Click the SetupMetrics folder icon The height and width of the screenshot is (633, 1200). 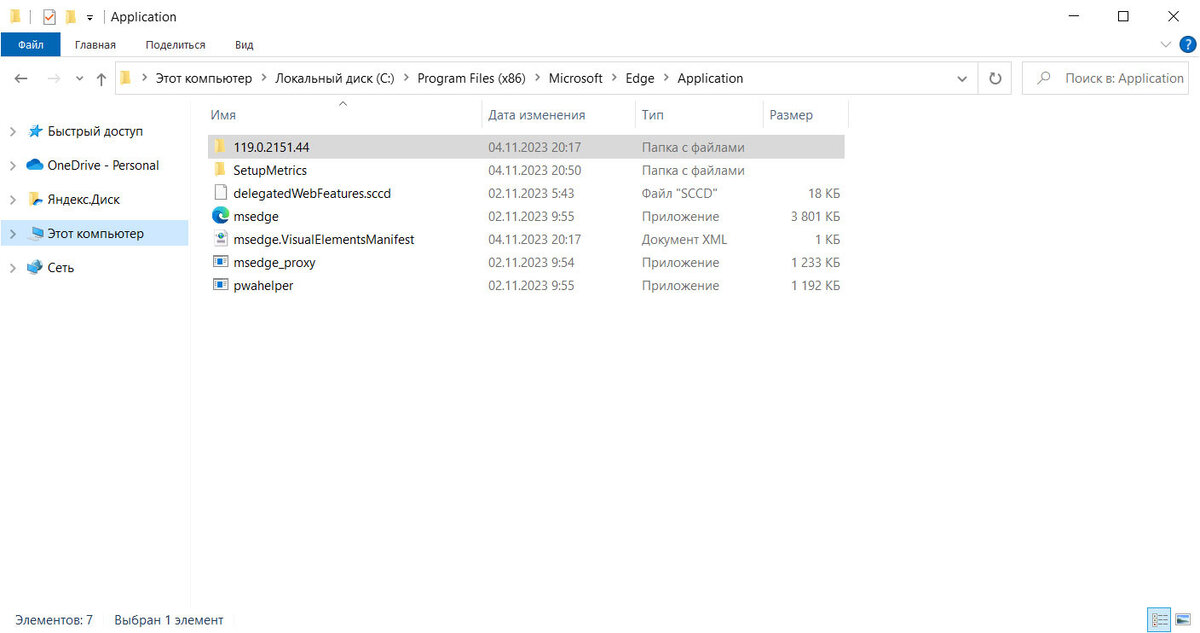coord(221,170)
